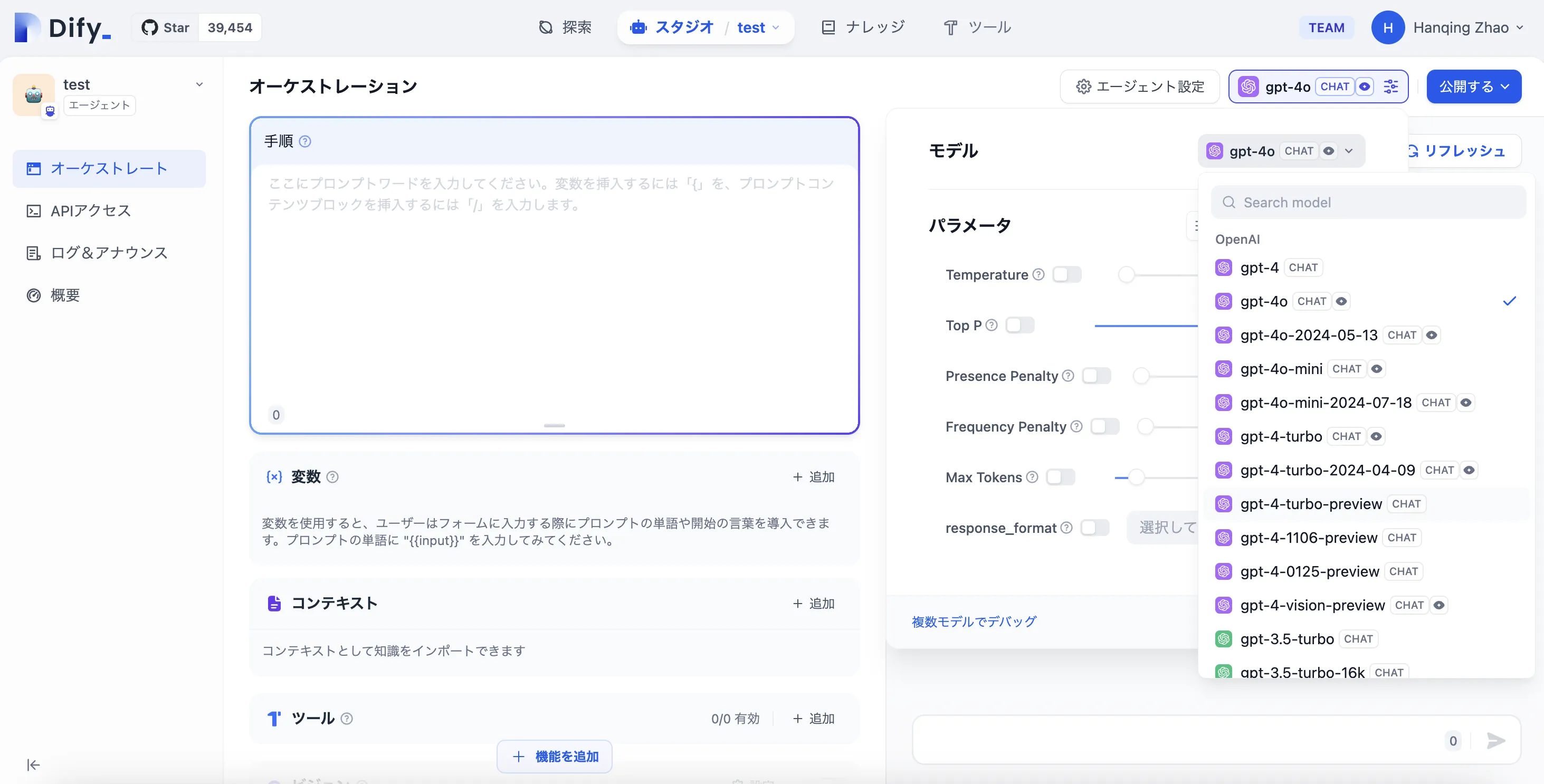This screenshot has width=1544, height=784.
Task: Click the GitHub Star icon
Action: 149,27
